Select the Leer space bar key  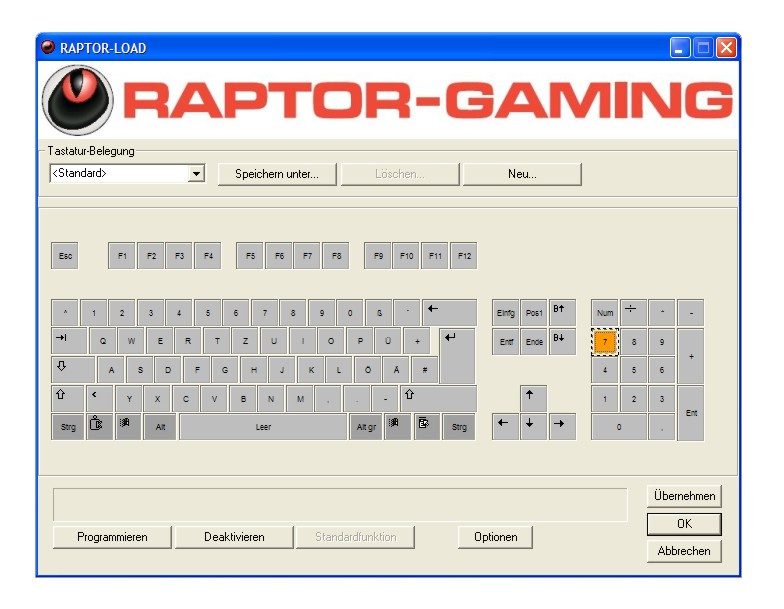pos(263,427)
